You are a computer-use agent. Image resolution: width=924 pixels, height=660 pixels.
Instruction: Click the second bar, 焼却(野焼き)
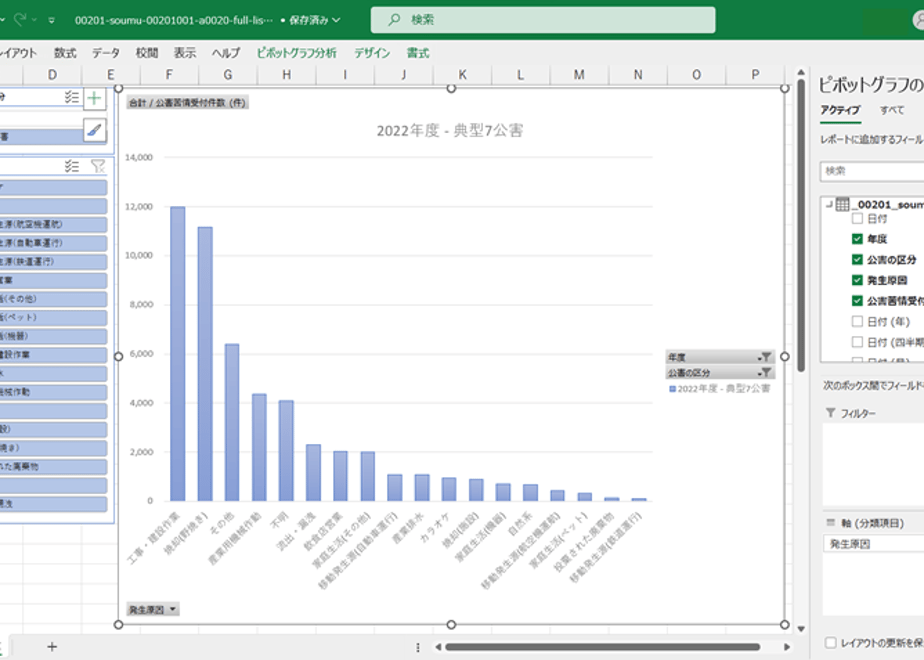(x=205, y=364)
